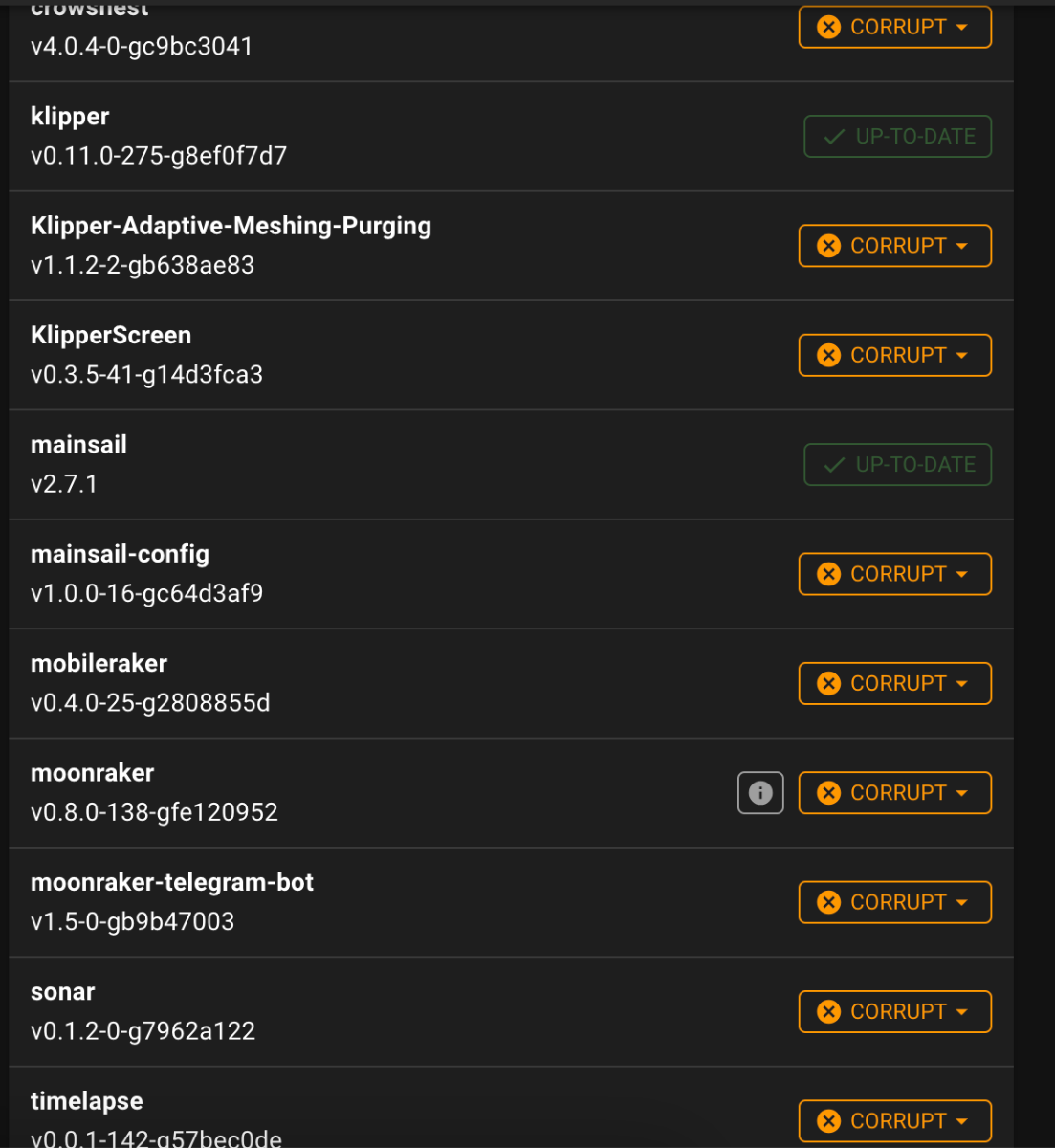Click the mainsail UP-TO-DATE button

point(897,465)
